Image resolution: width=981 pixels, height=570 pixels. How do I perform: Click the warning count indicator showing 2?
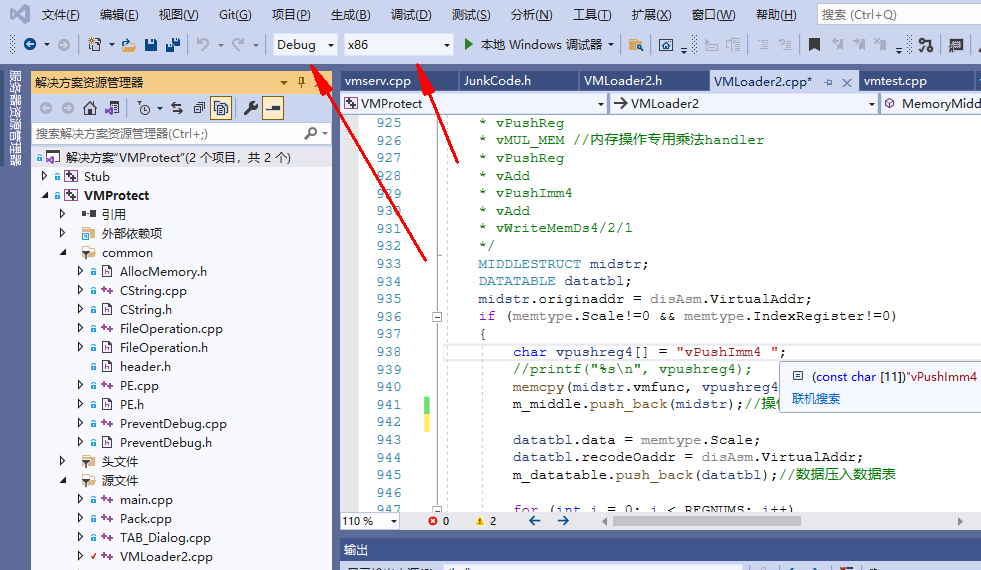pos(485,521)
